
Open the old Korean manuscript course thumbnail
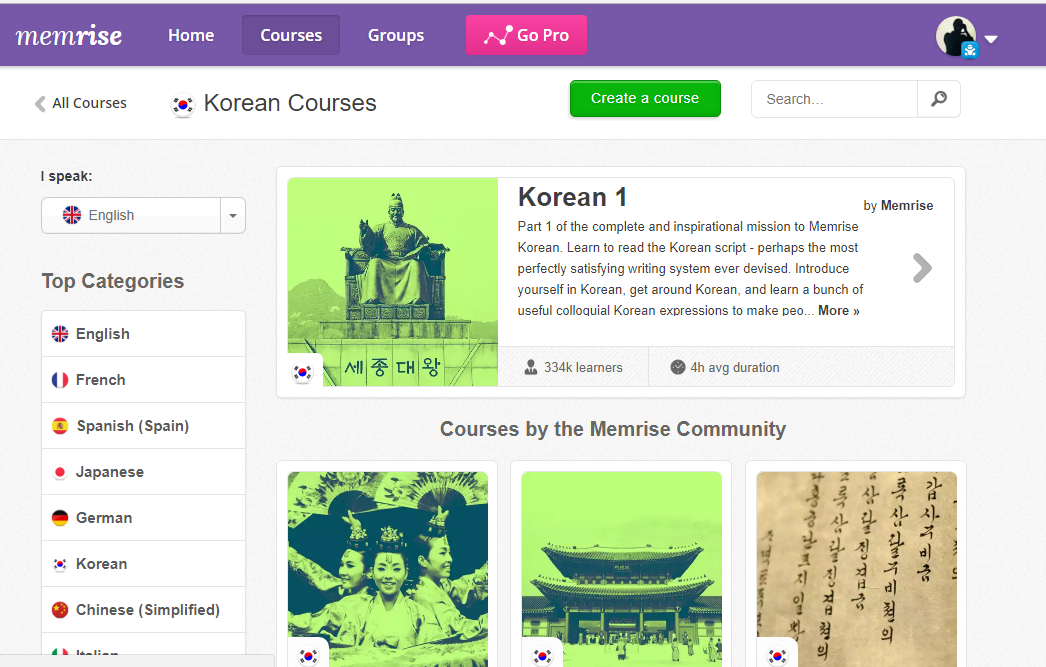tap(857, 570)
